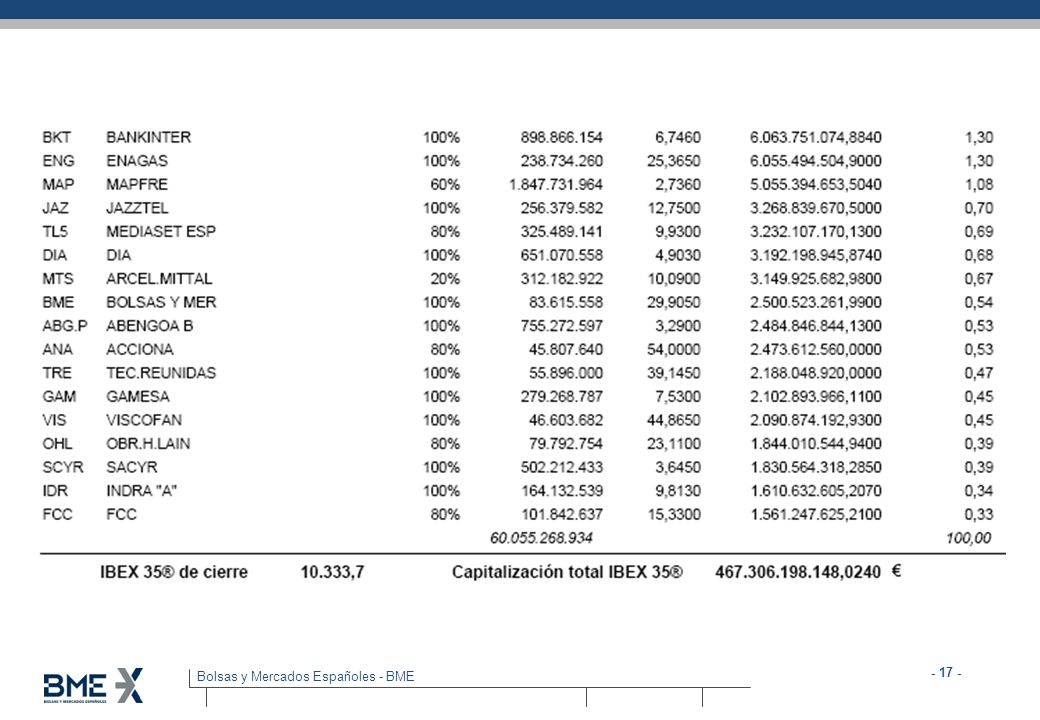Click ENAGAS company name
The width and height of the screenshot is (1040, 720).
click(137, 160)
